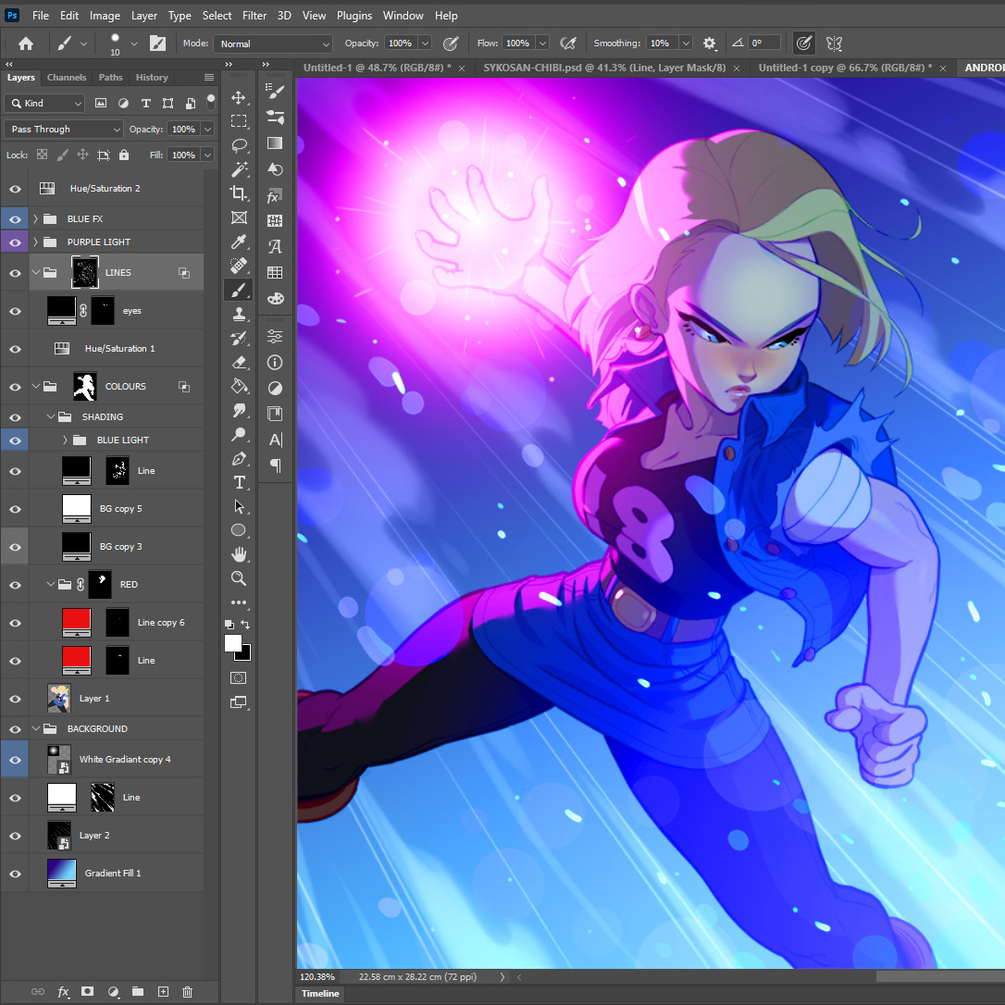
Task: Select the Hand tool
Action: pos(238,554)
